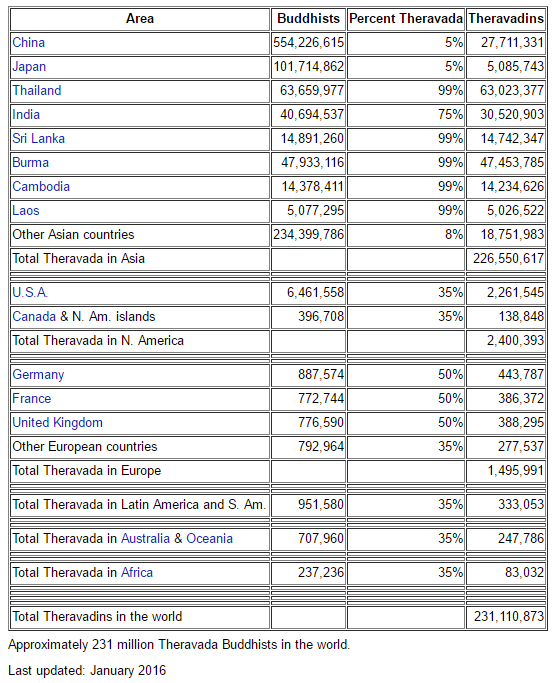Open the China link
The image size is (553, 683).
click(x=28, y=43)
